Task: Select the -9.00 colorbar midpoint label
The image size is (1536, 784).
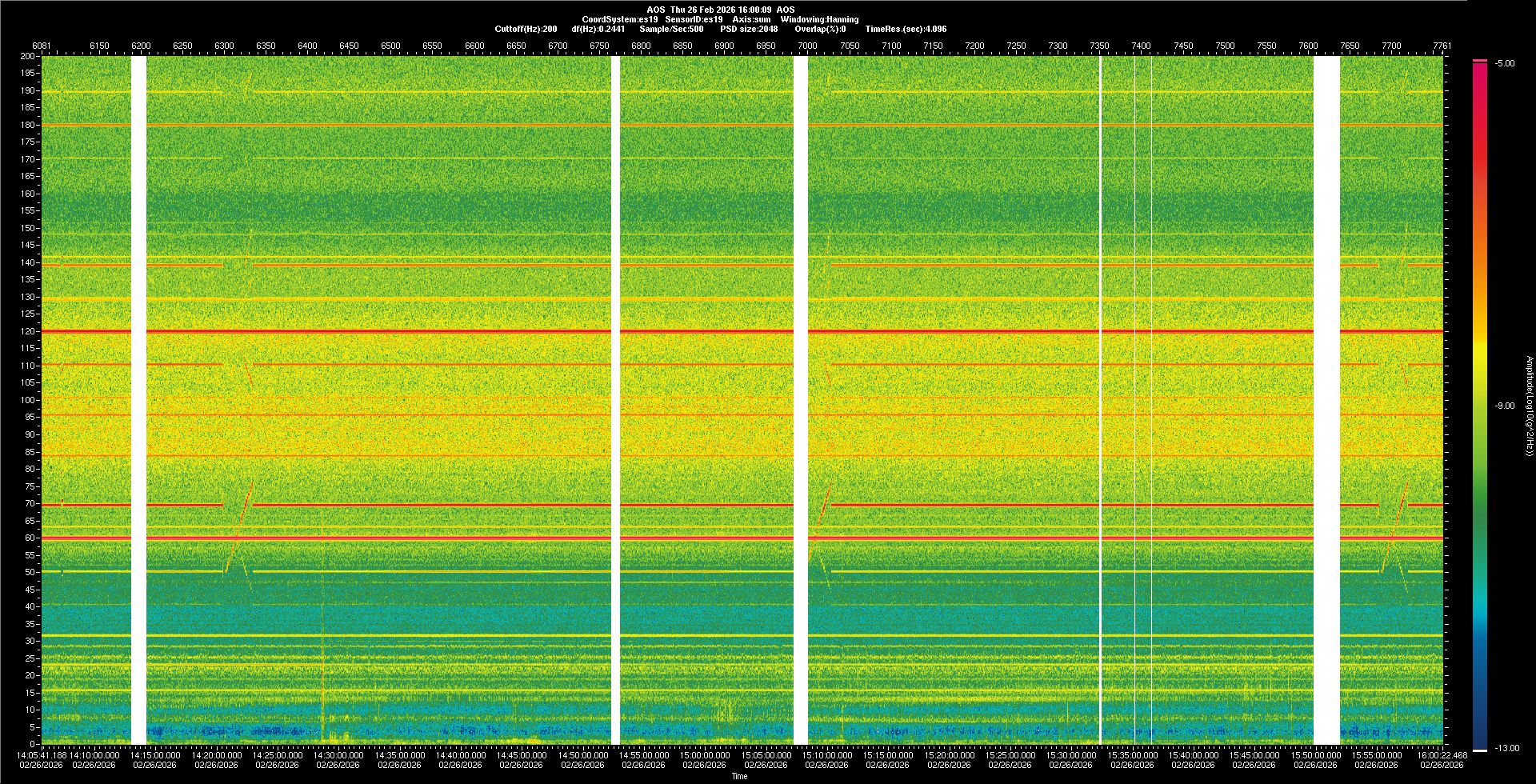Action: pyautogui.click(x=1504, y=406)
